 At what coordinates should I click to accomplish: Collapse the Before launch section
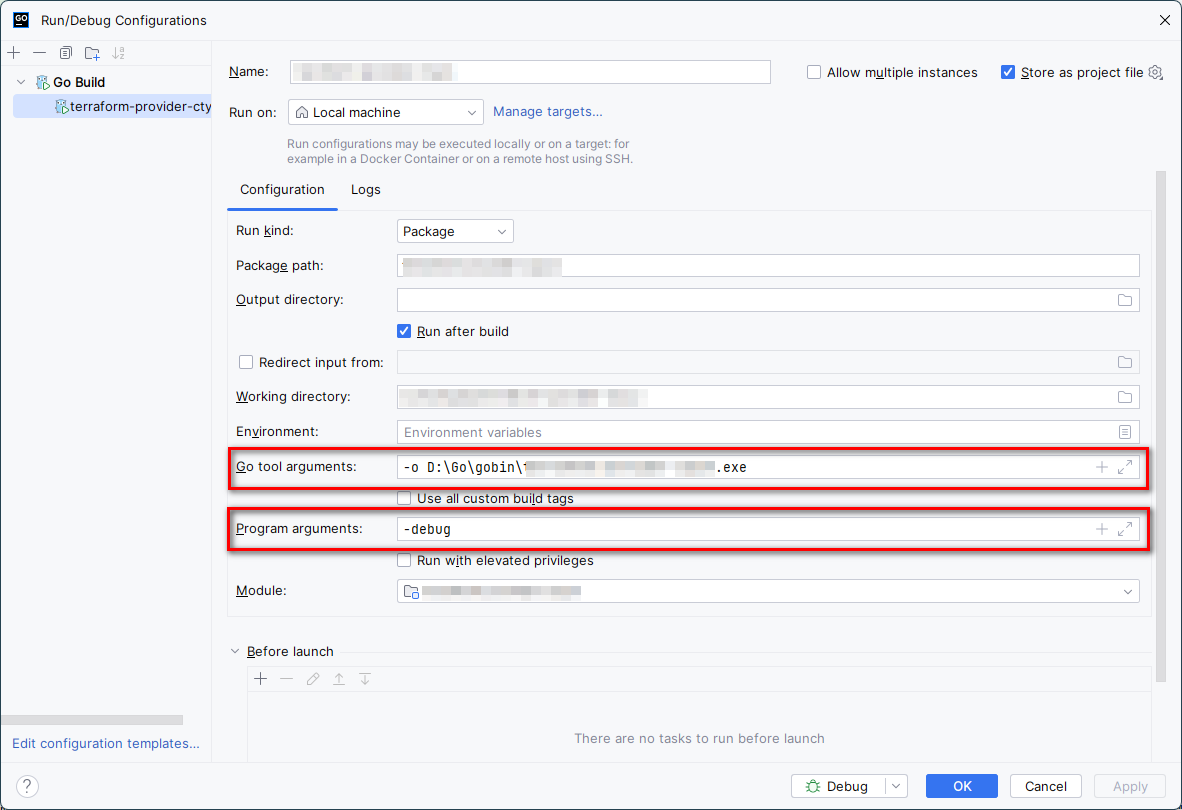pyautogui.click(x=235, y=651)
